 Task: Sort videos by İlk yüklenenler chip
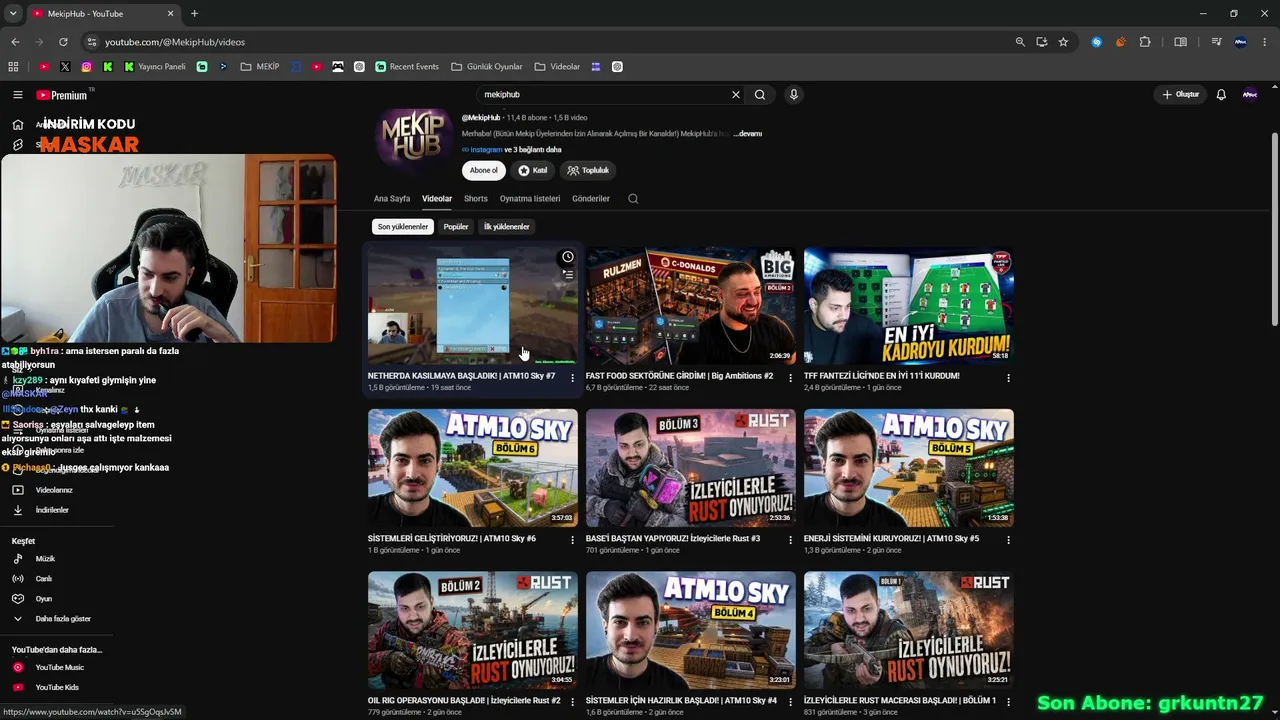(507, 227)
